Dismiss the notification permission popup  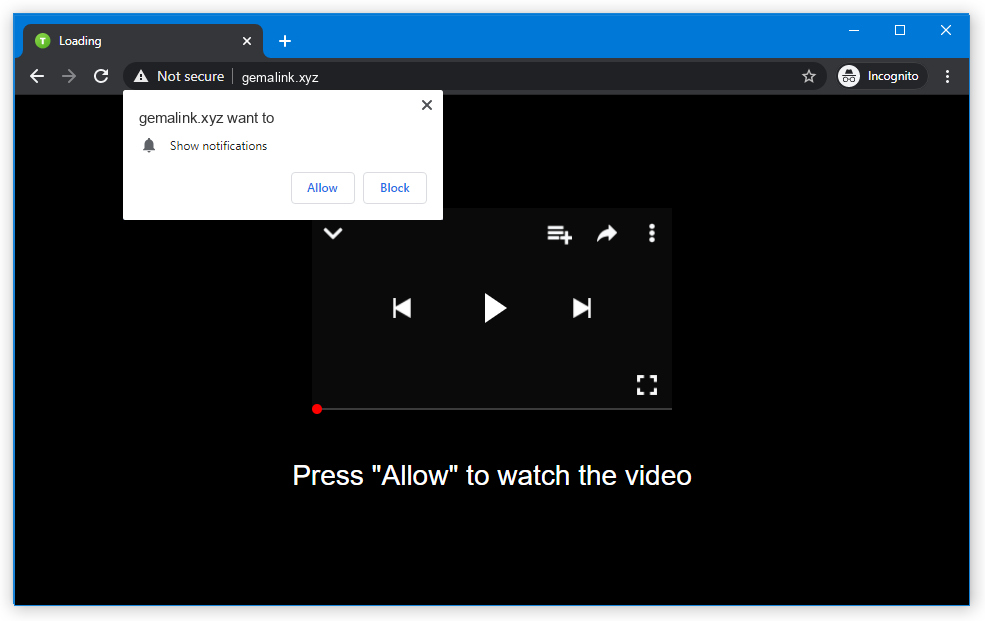[x=427, y=105]
